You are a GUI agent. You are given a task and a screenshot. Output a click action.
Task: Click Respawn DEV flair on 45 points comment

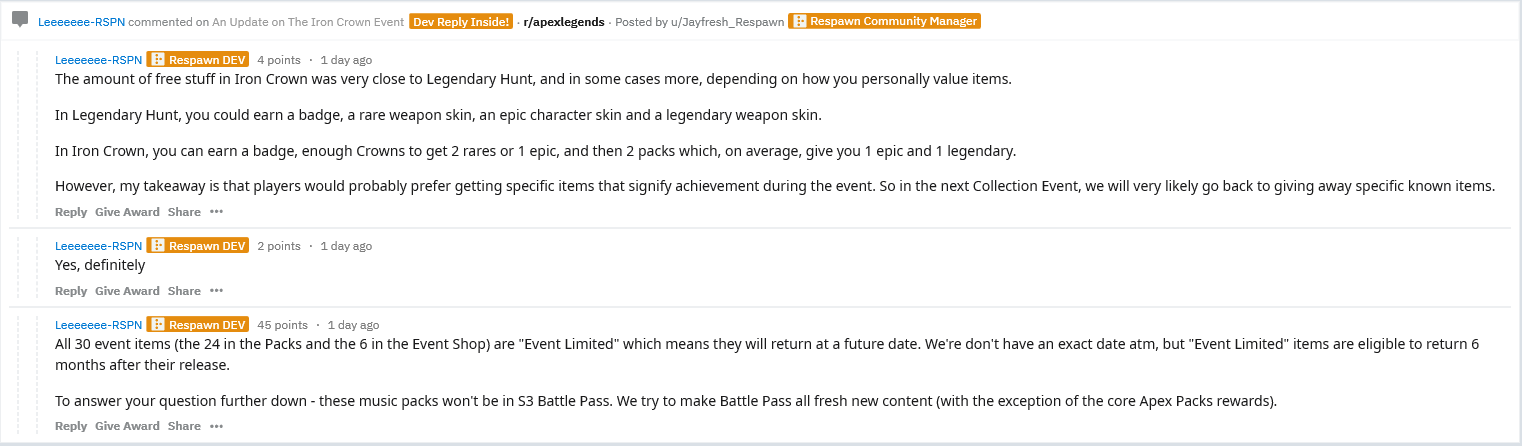click(197, 325)
